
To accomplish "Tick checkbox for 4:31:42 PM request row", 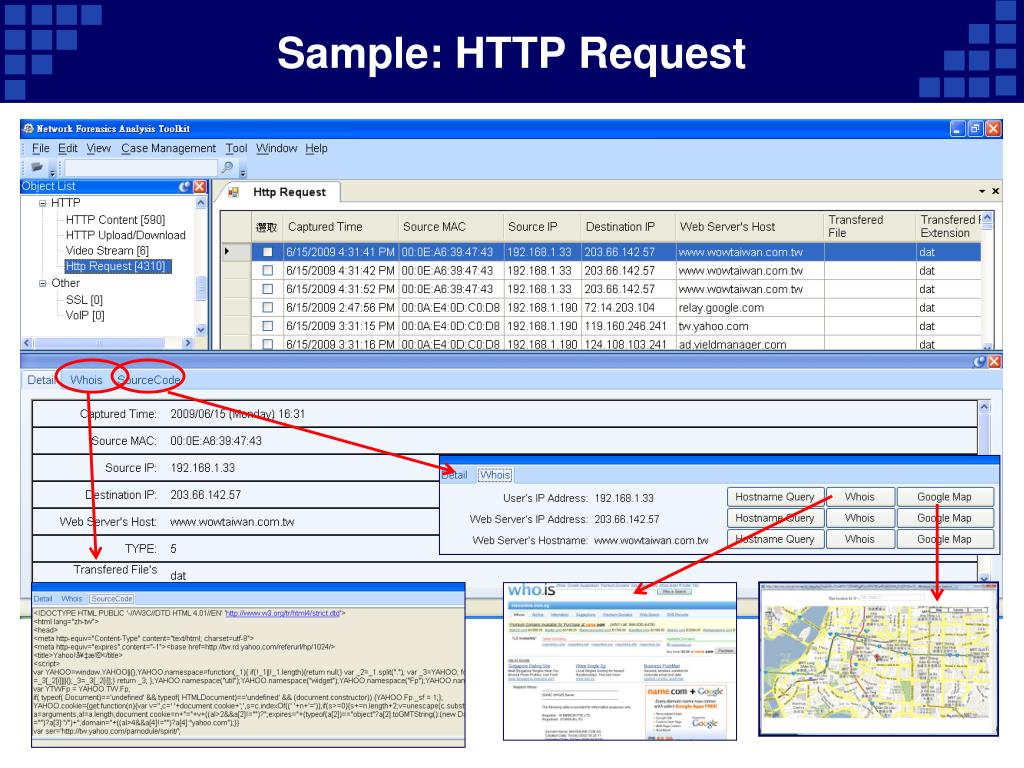I will click(267, 271).
